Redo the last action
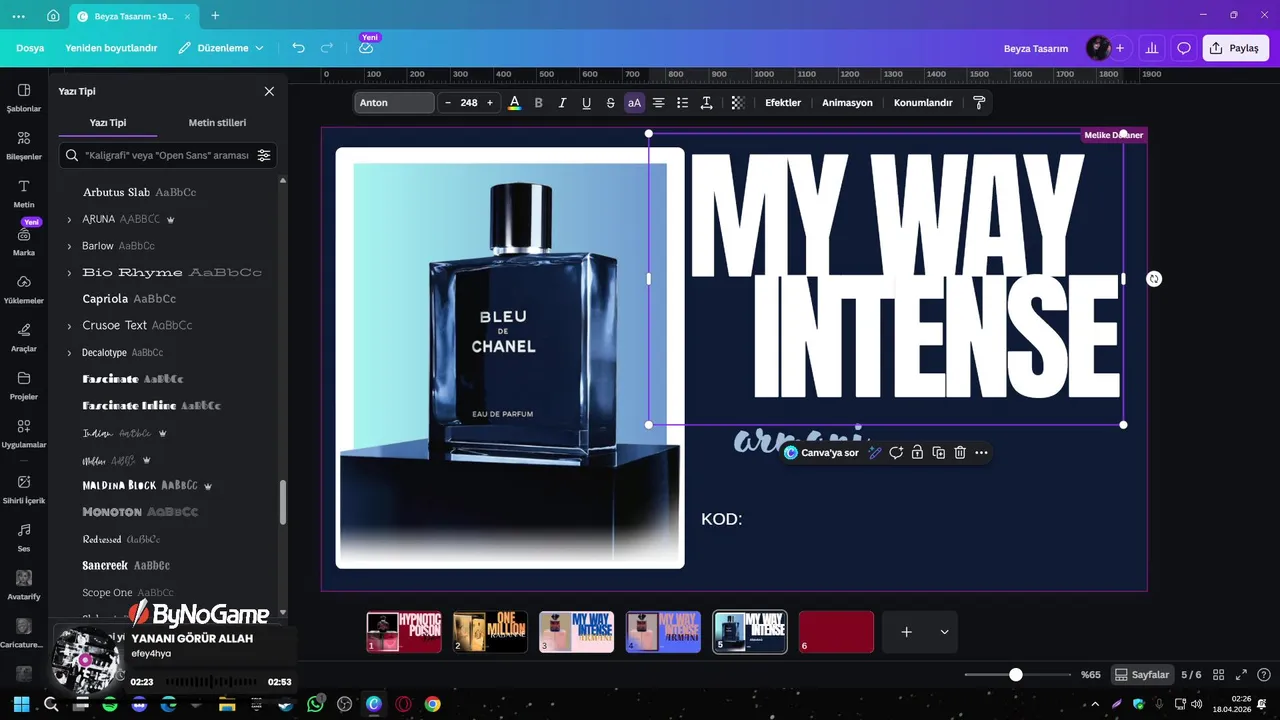1280x720 pixels. [327, 48]
